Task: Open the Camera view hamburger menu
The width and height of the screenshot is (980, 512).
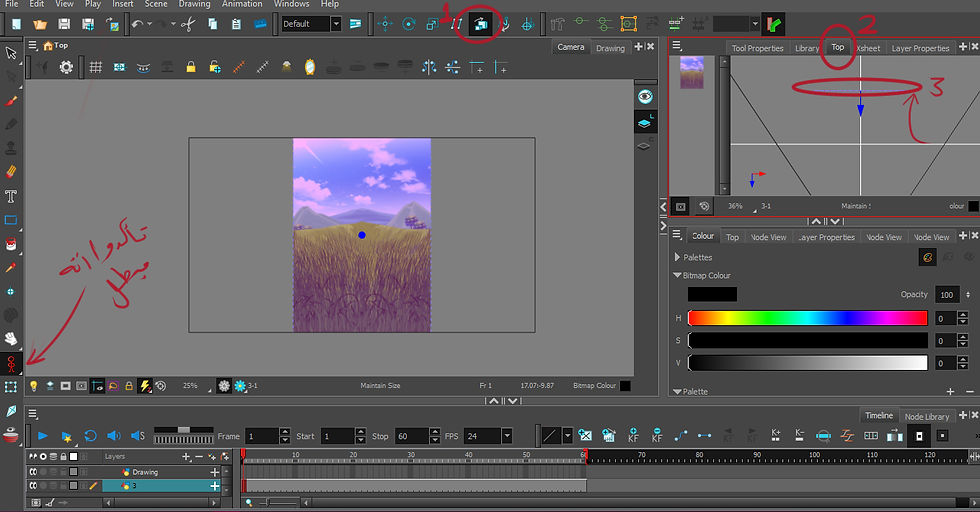Action: 33,45
